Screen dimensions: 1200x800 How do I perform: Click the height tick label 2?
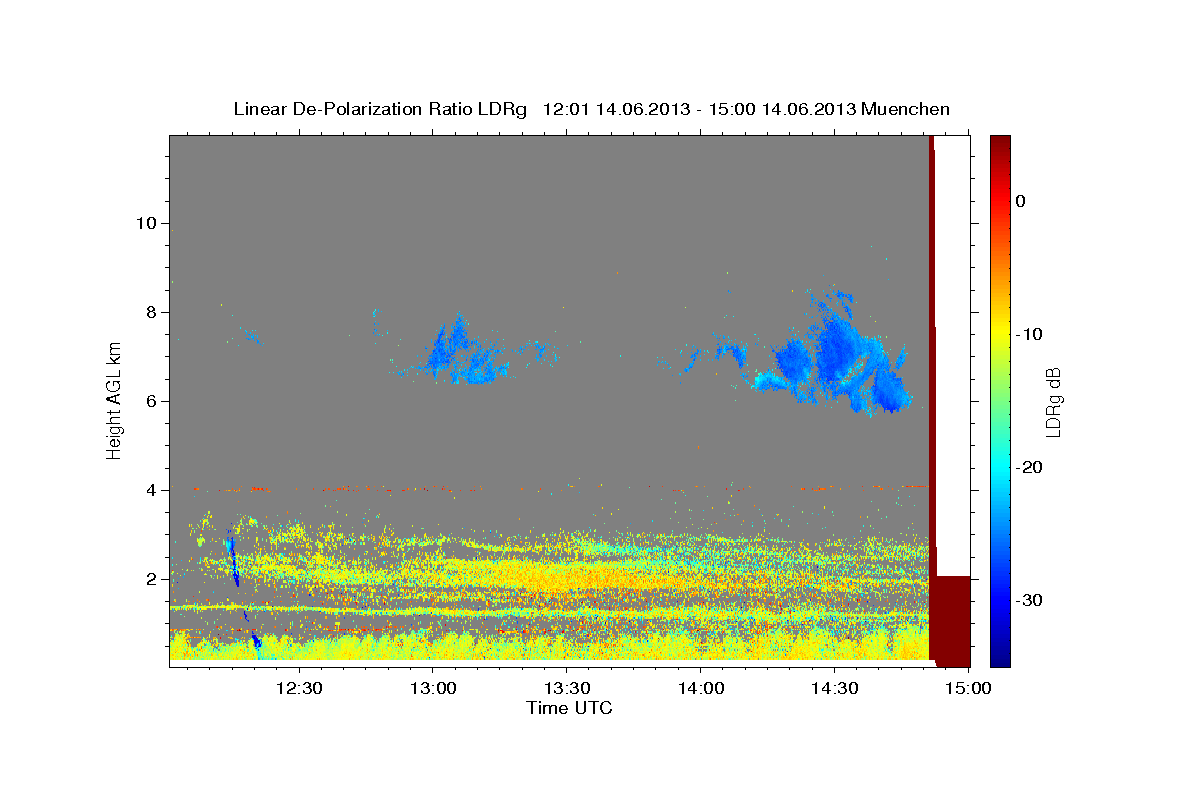151,579
